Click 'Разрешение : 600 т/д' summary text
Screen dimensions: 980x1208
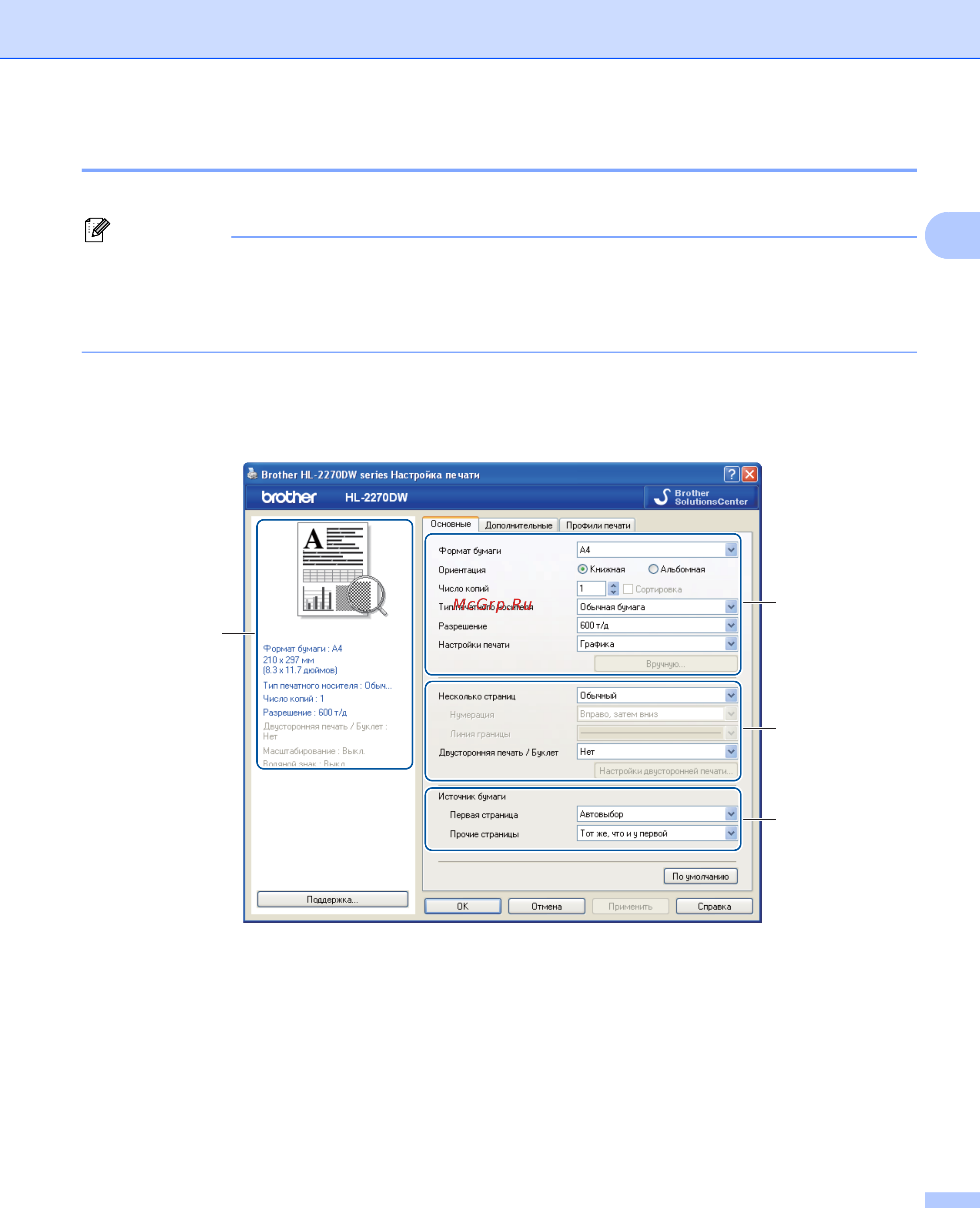coord(305,713)
